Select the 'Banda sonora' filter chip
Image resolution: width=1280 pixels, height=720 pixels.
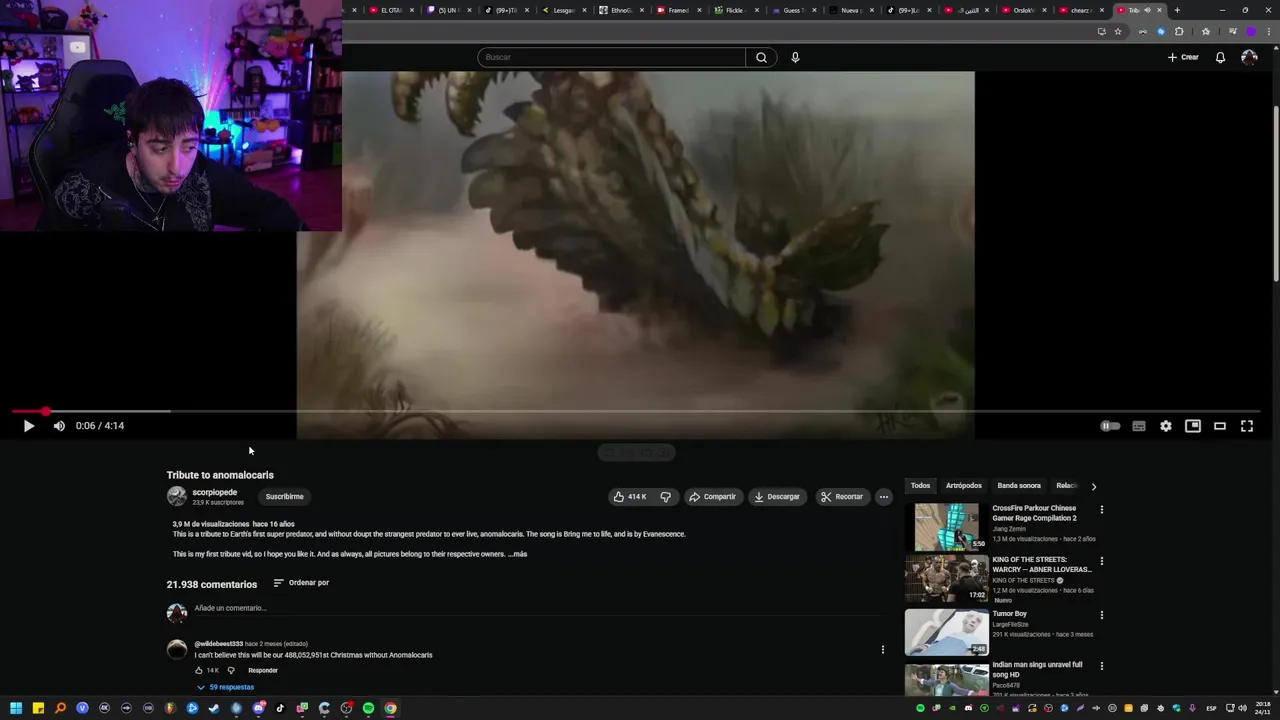(x=1019, y=486)
